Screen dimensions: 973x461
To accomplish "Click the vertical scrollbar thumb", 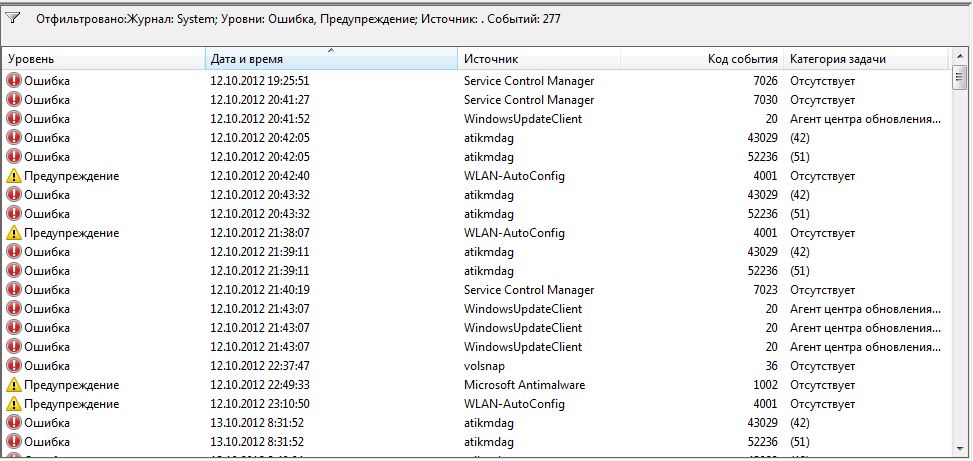I will click(959, 76).
